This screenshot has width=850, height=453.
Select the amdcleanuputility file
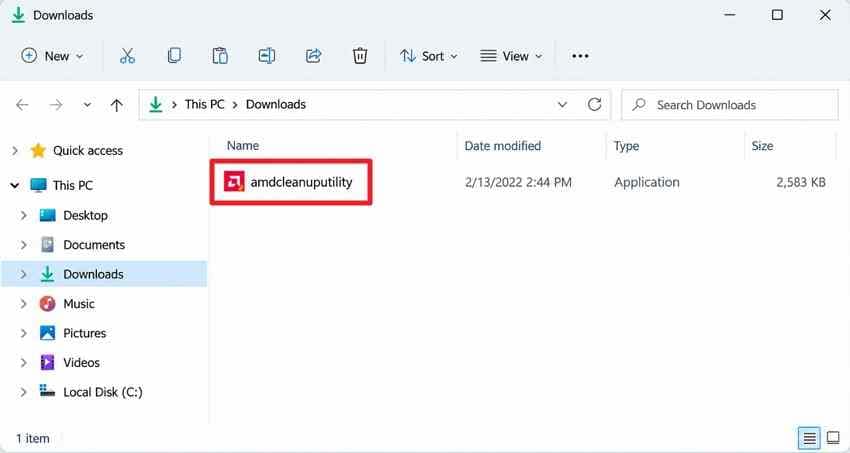coord(301,182)
